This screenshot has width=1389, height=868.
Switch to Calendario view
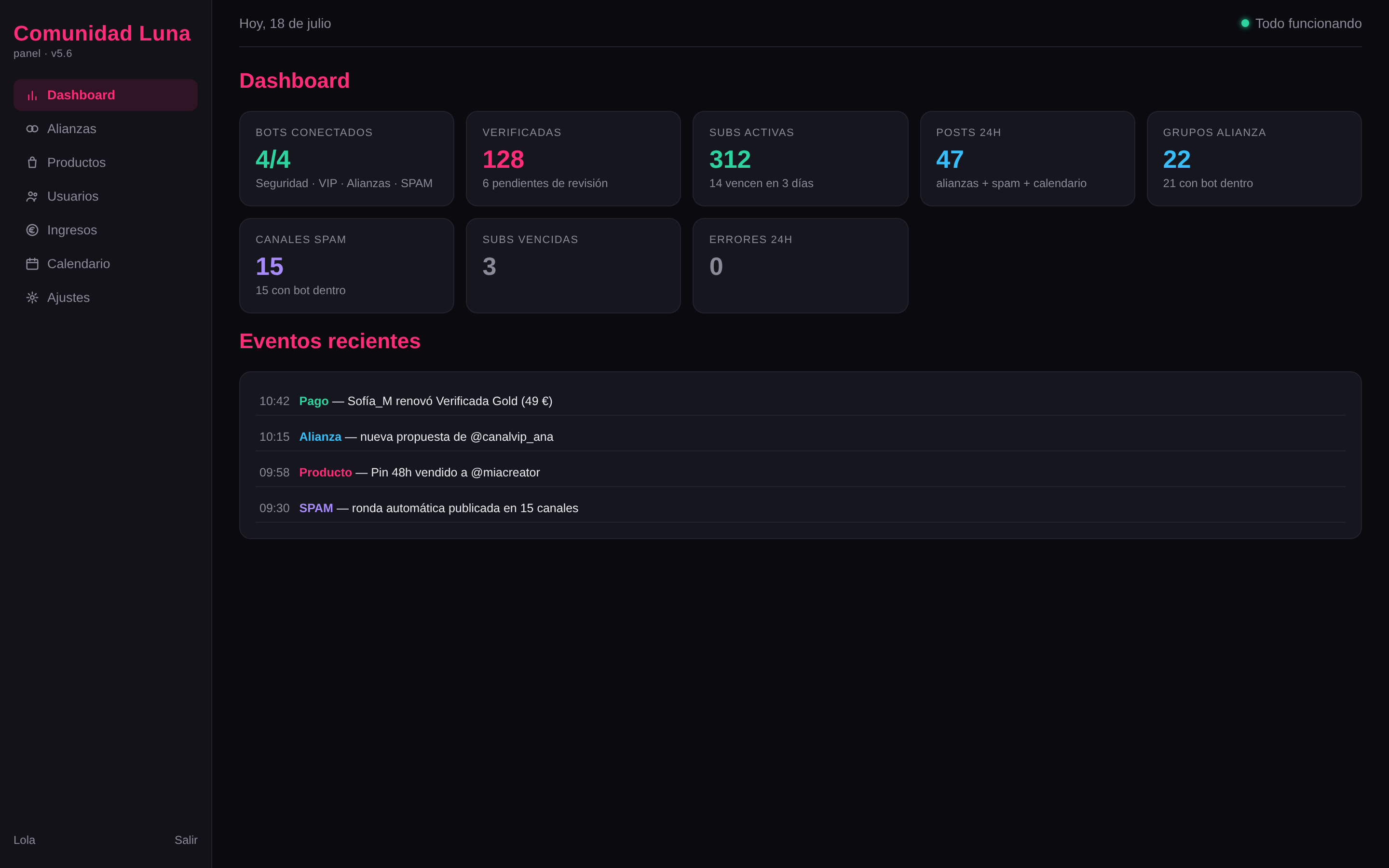(106, 264)
